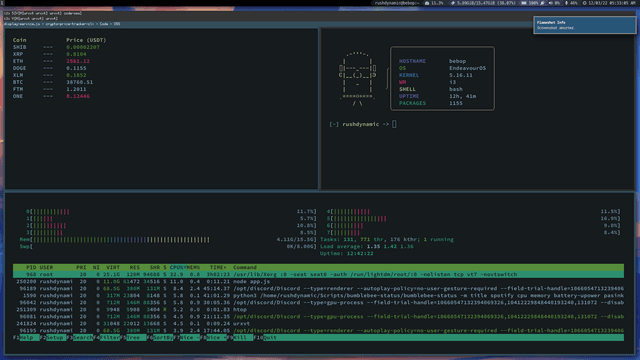Click the KERNEL 5.16.11 line
Viewport: 640px width, 360px height.
(436, 75)
